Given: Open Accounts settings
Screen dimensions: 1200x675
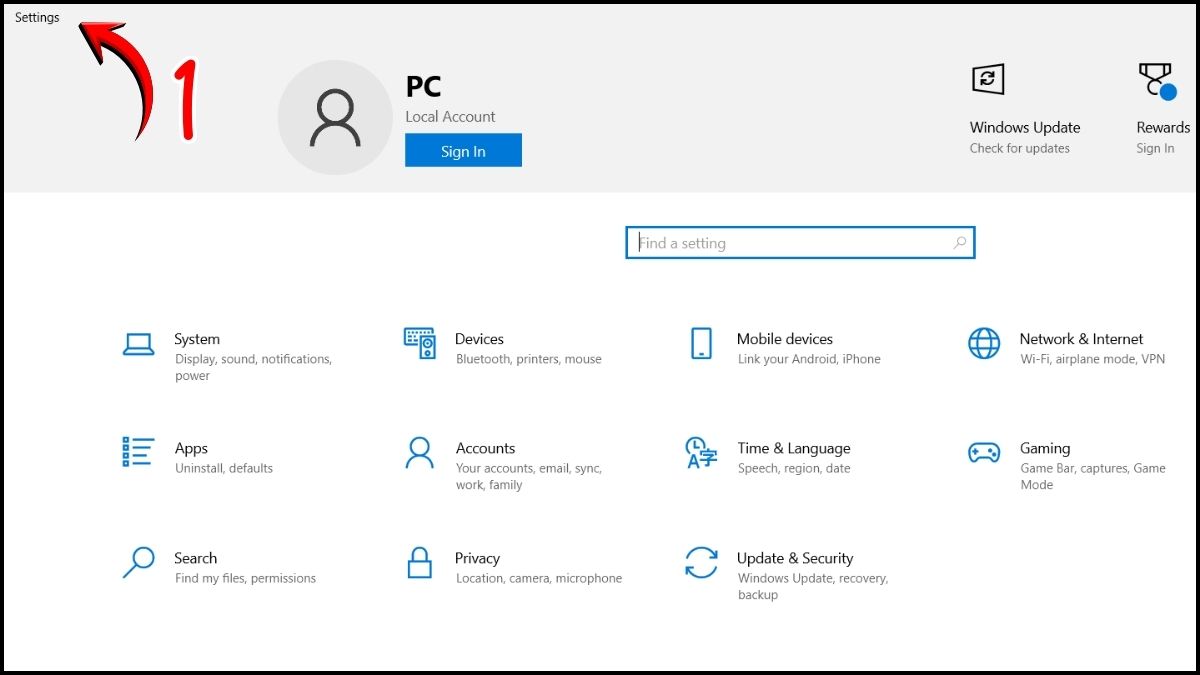Looking at the screenshot, I should coord(486,448).
